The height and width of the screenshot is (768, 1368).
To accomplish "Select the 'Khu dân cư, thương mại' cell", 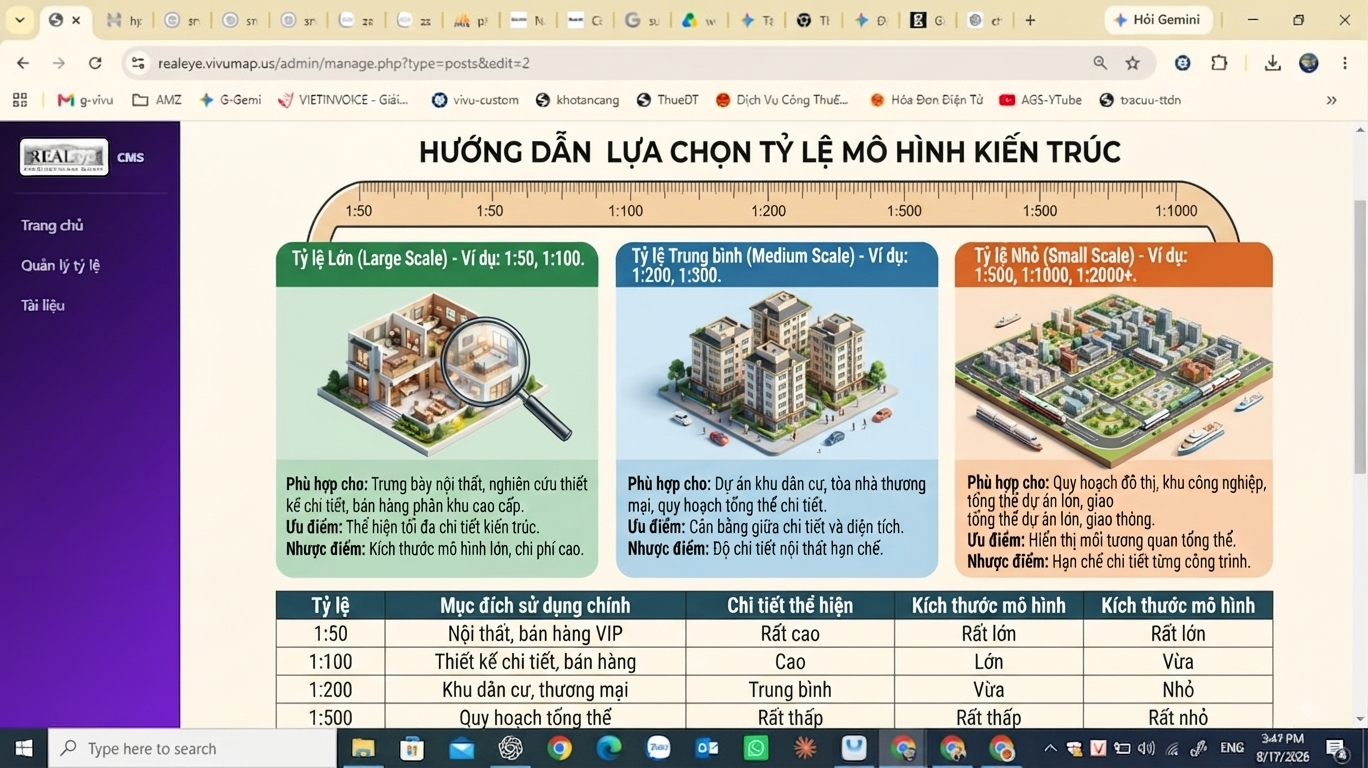I will click(x=535, y=689).
